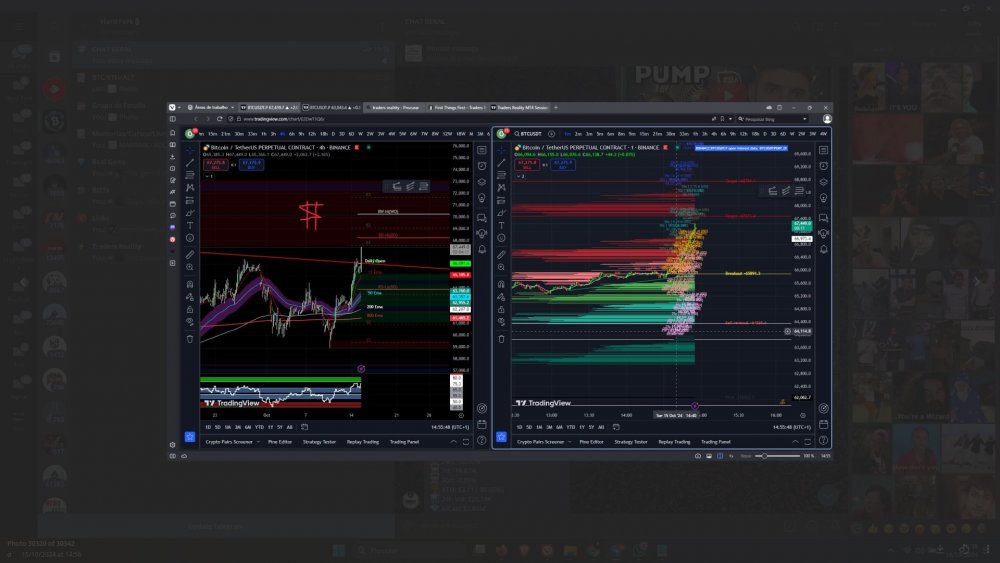Toggle the Vivaldi side panel button
1000x563 pixels.
click(172, 119)
